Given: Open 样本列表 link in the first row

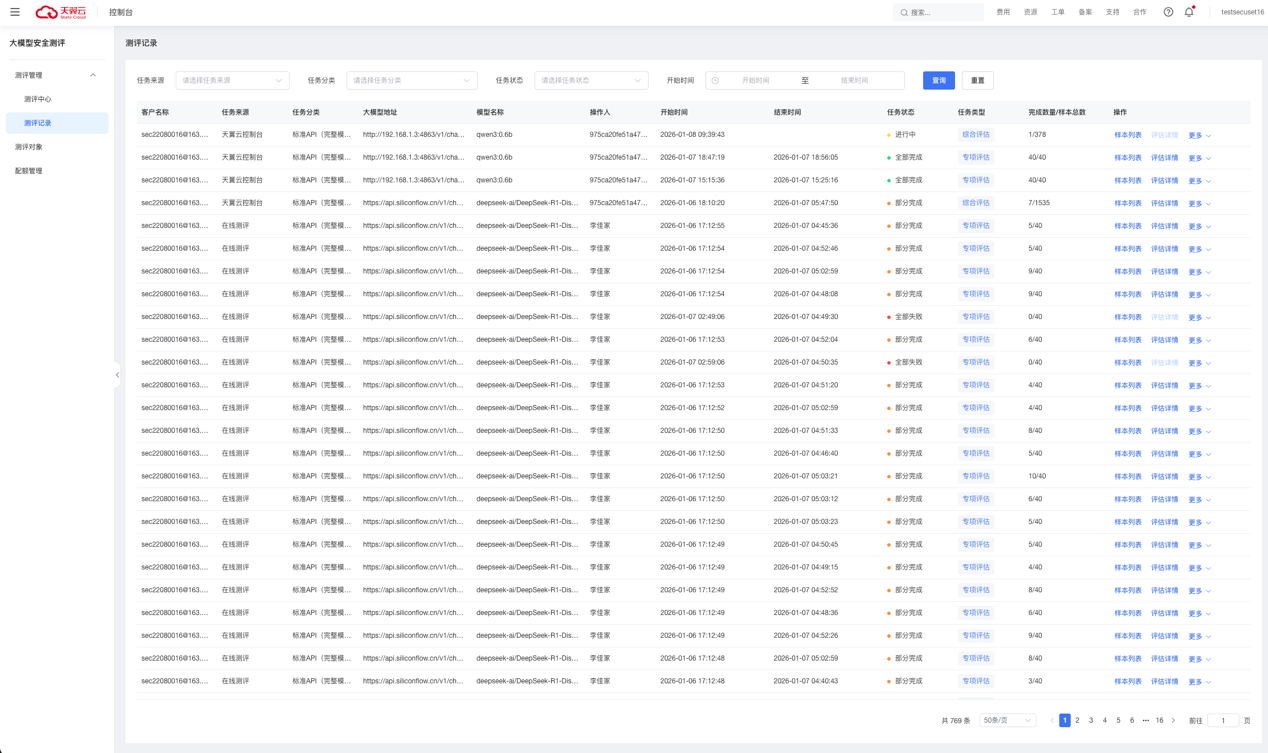Looking at the screenshot, I should [1128, 135].
